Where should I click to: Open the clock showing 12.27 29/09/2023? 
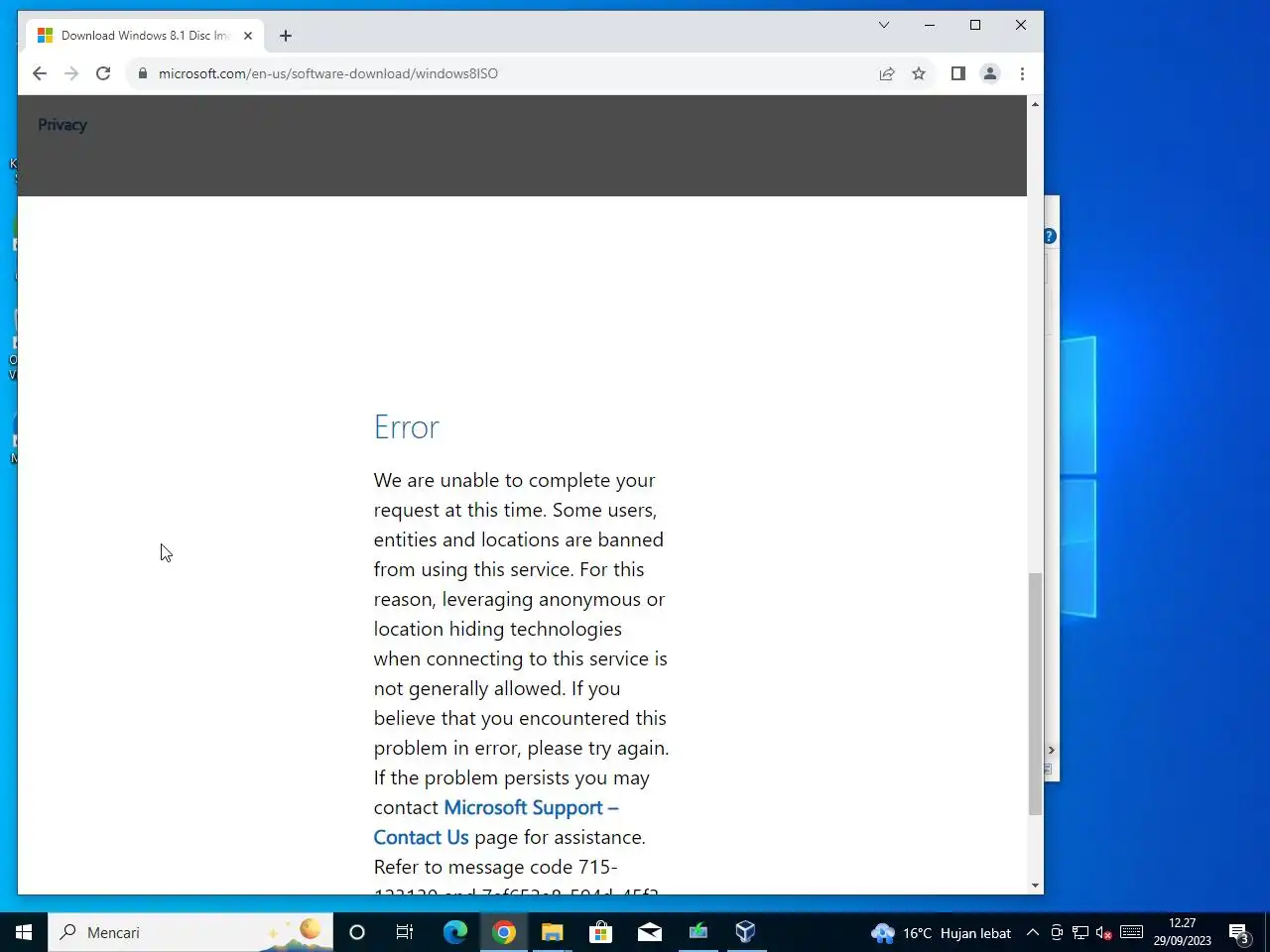pos(1183,932)
